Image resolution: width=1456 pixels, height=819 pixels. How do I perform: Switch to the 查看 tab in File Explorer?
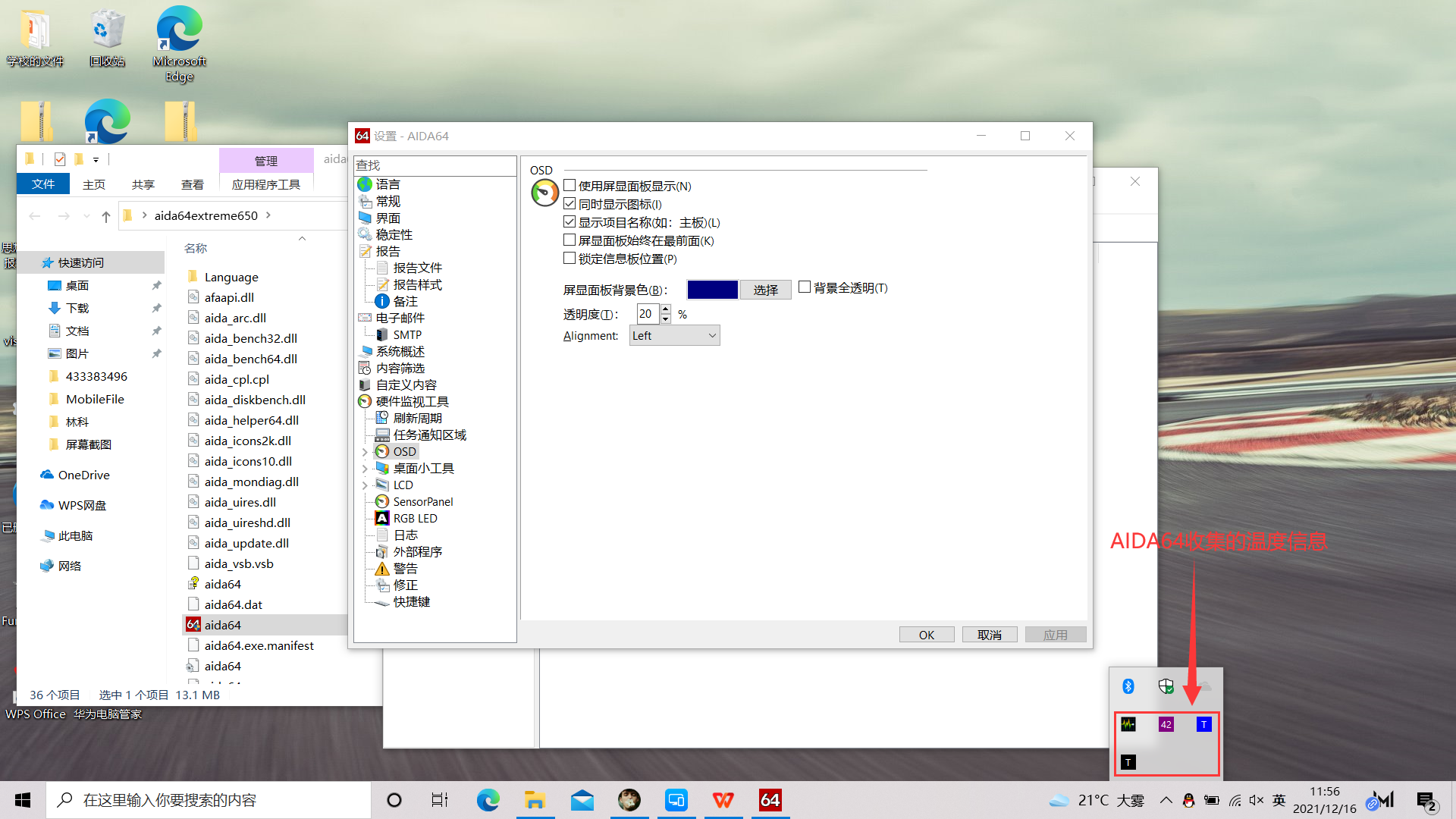tap(192, 184)
